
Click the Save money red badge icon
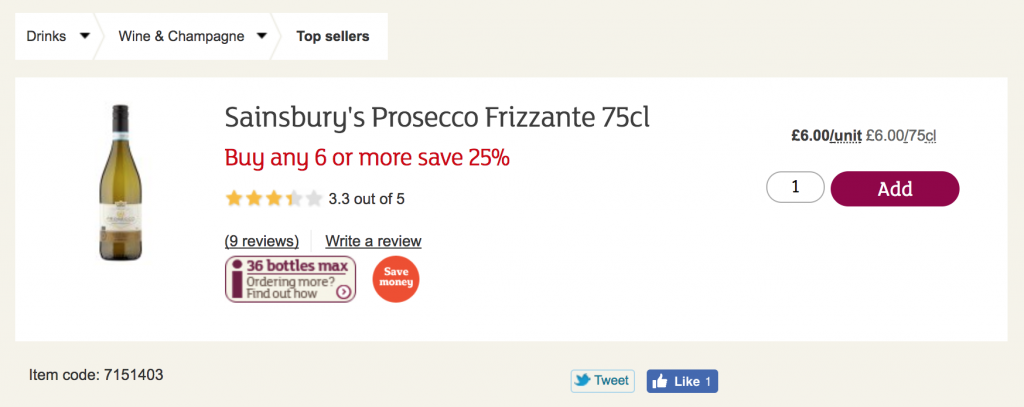click(x=395, y=279)
